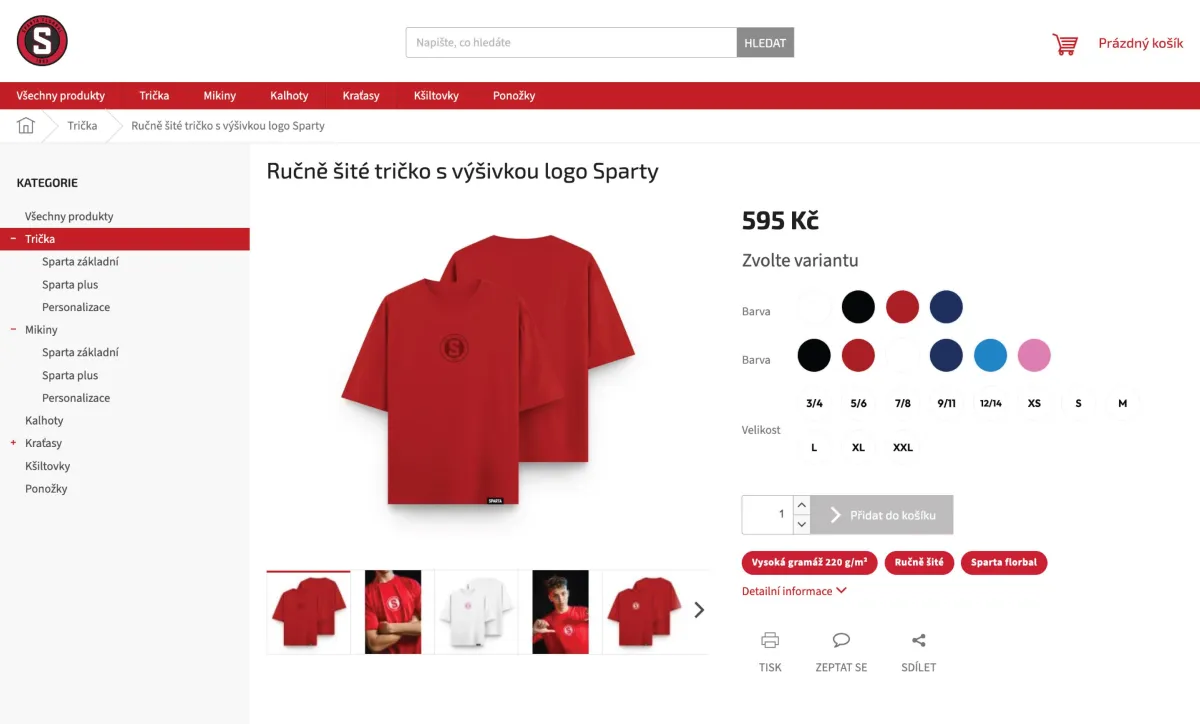Select size XL option

(858, 447)
